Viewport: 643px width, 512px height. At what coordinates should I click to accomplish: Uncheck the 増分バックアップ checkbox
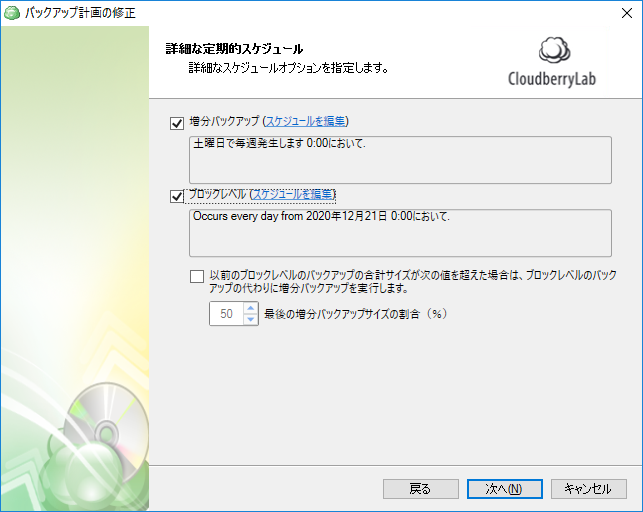point(177,123)
